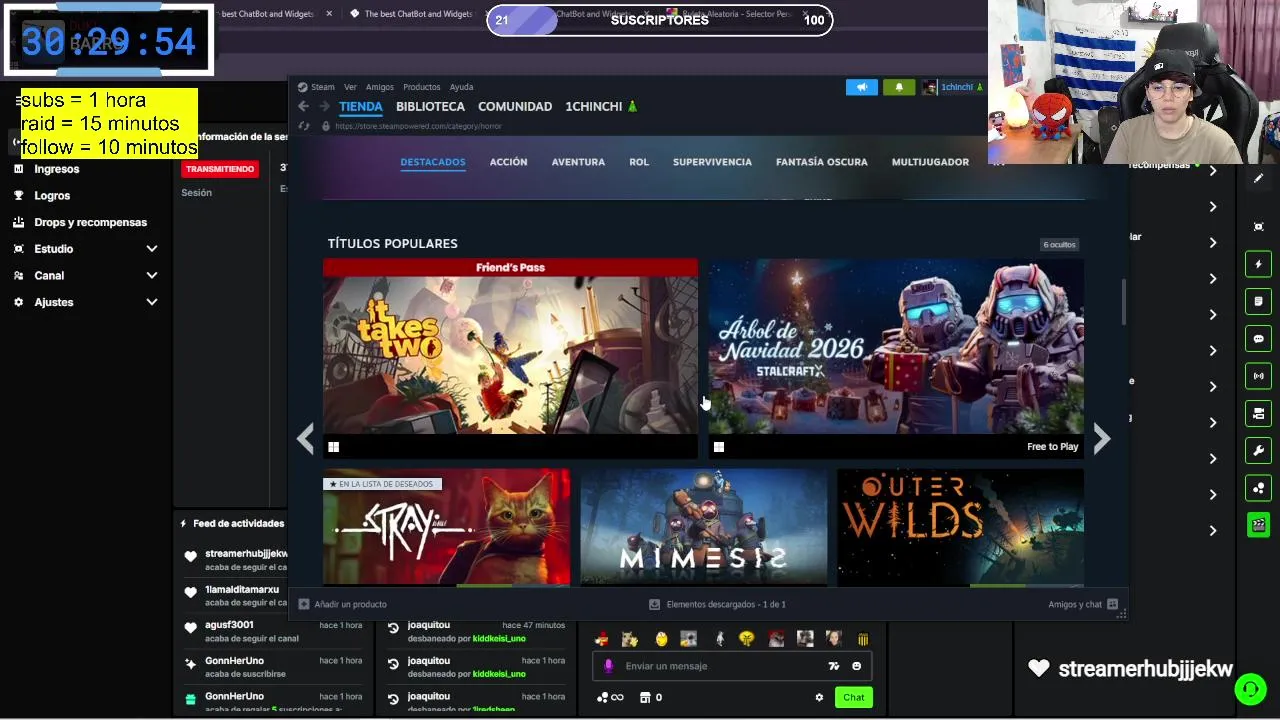Click the chat text formatting icon

tap(834, 666)
